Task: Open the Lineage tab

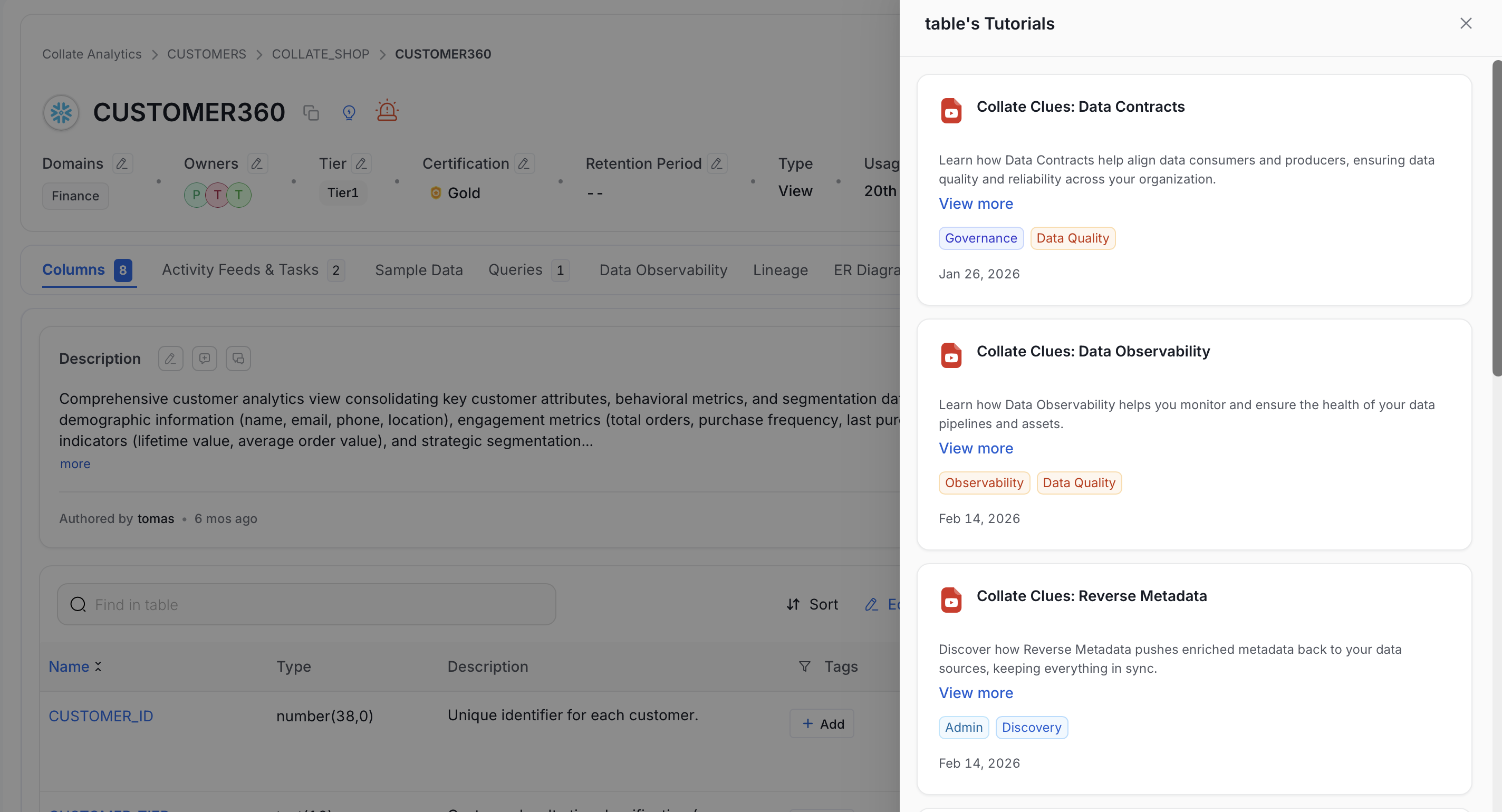Action: coord(780,270)
